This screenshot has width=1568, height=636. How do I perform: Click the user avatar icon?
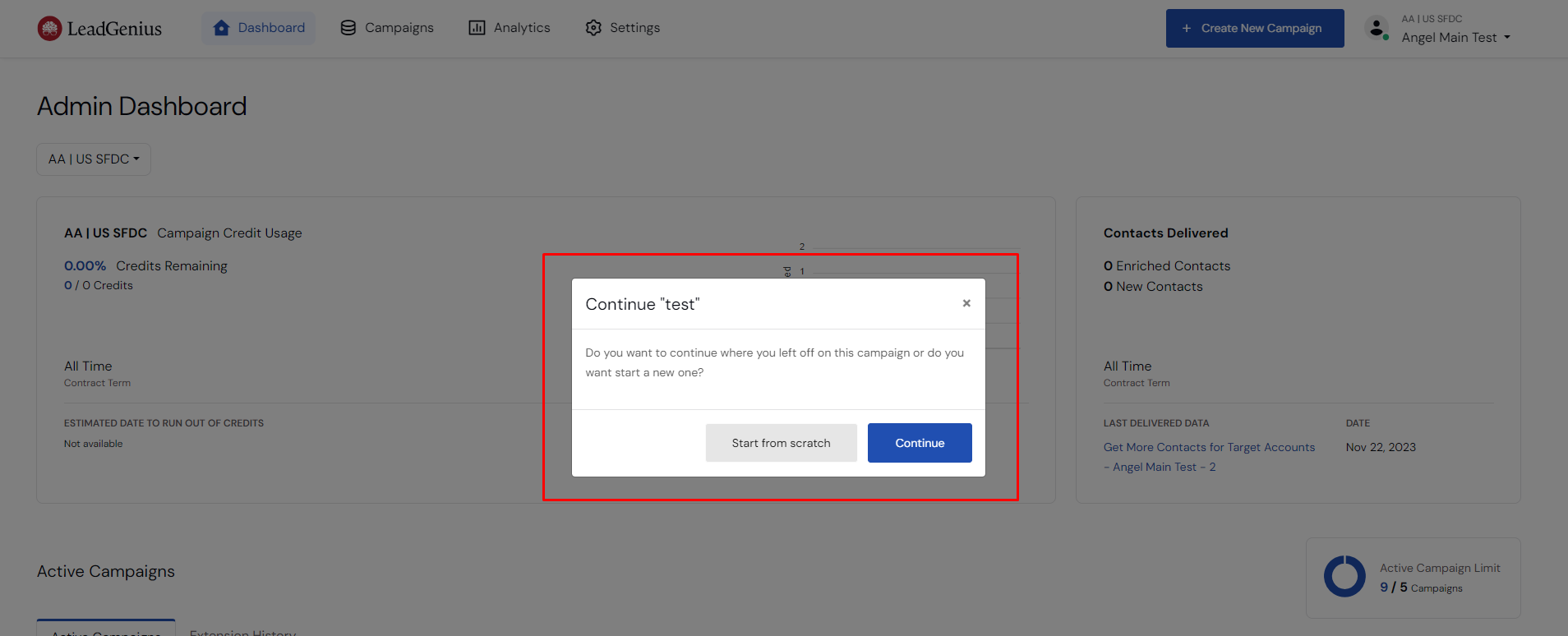pyautogui.click(x=1377, y=28)
